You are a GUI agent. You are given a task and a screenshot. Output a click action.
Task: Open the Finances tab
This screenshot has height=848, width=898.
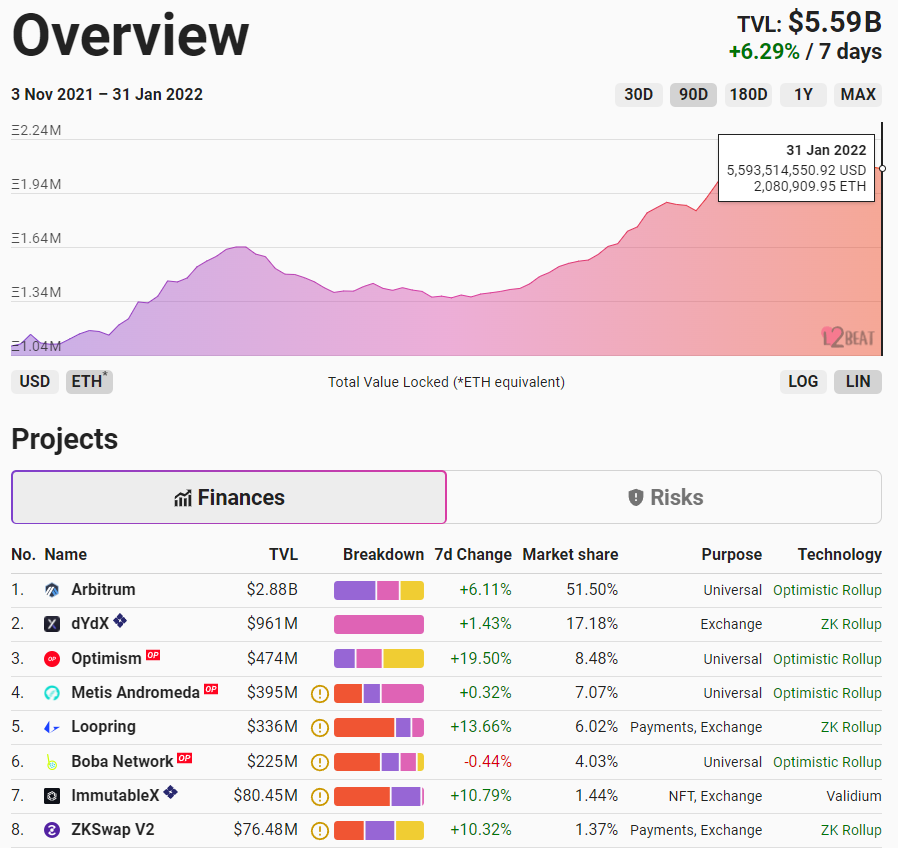coord(229,497)
